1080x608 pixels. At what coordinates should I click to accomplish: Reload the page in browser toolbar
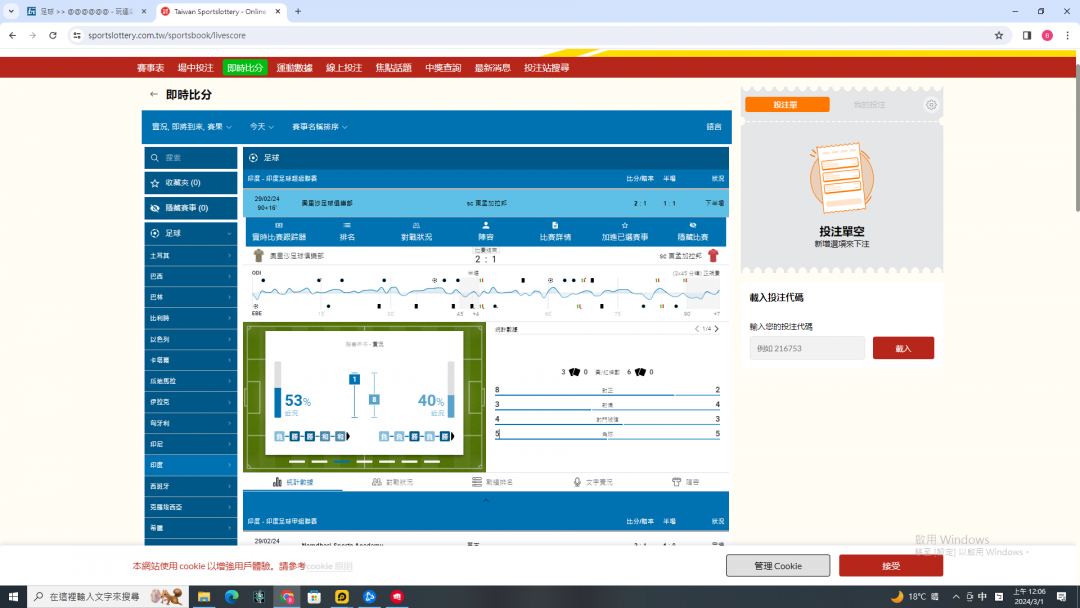click(x=52, y=35)
